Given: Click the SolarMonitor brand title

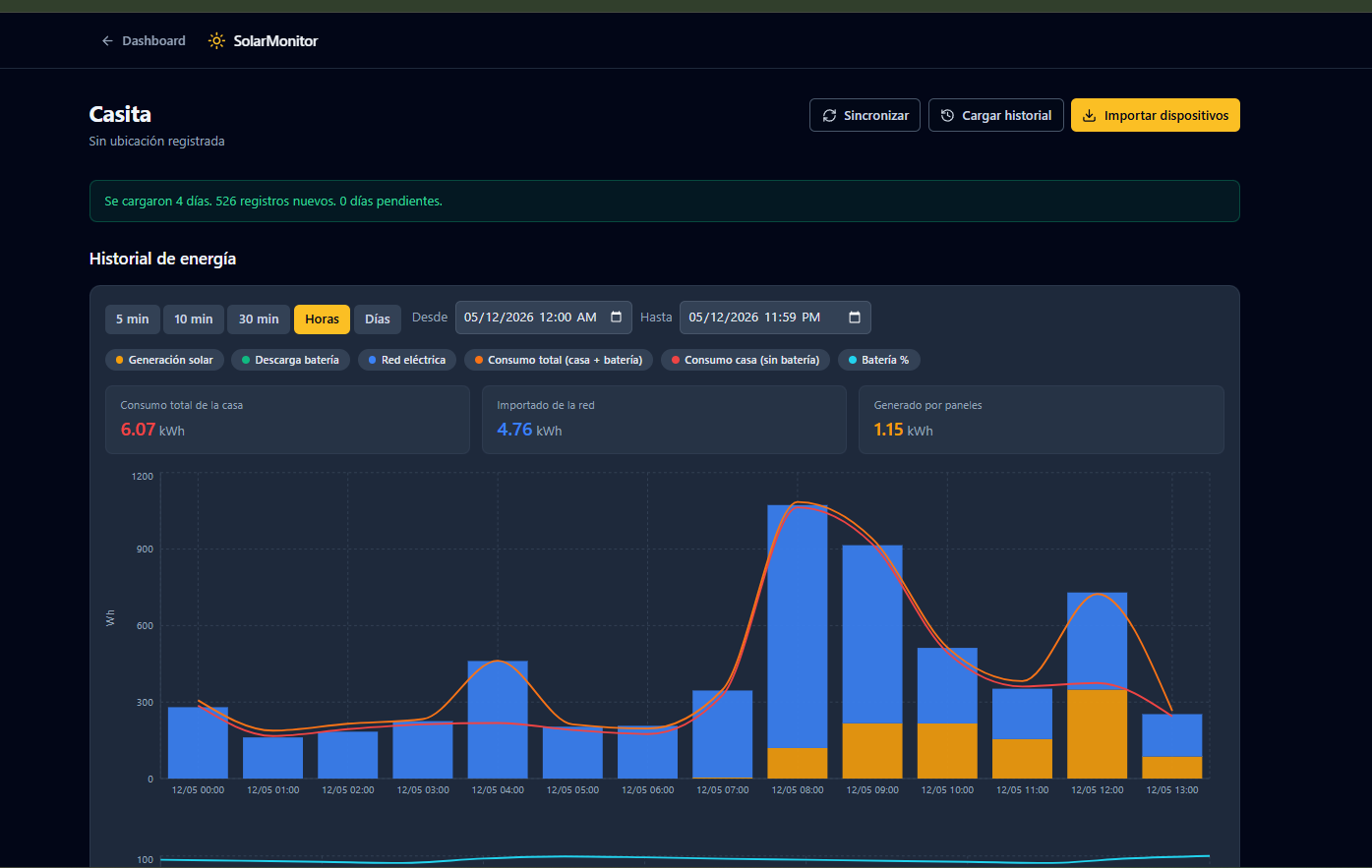Looking at the screenshot, I should pyautogui.click(x=275, y=41).
